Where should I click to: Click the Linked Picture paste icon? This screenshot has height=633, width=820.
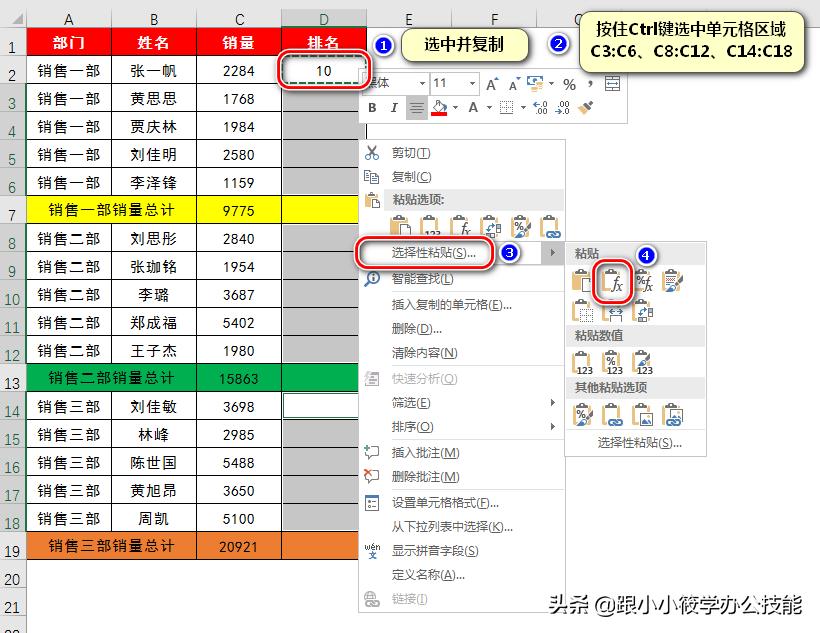tap(674, 415)
